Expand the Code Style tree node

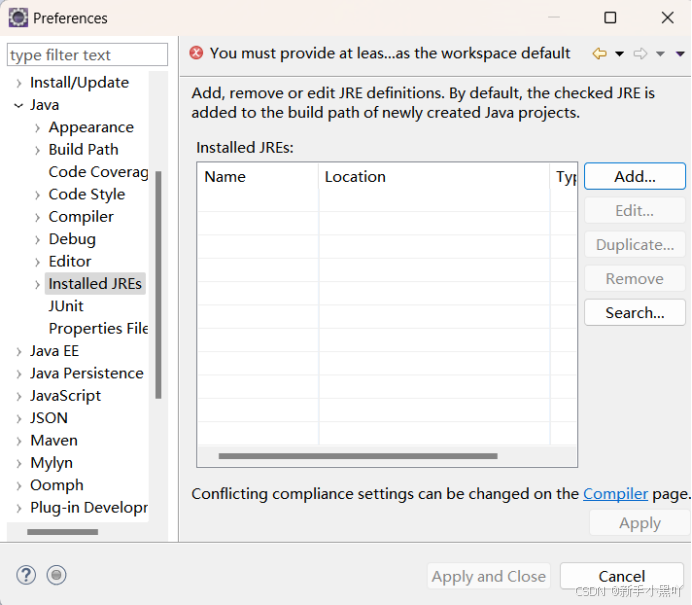click(38, 195)
